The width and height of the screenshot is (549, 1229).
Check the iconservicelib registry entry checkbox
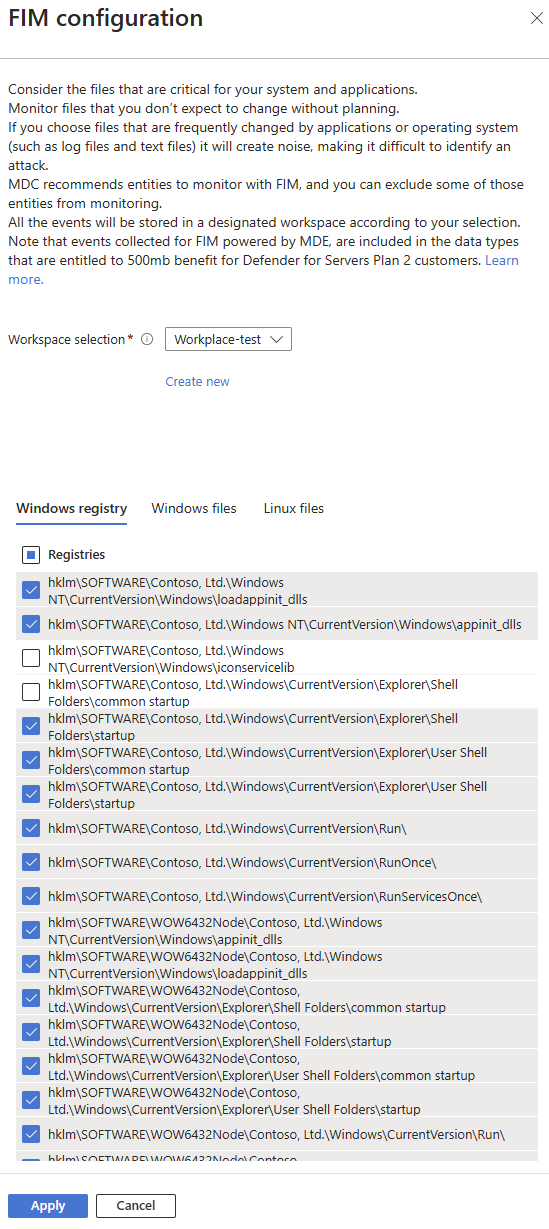tap(31, 658)
